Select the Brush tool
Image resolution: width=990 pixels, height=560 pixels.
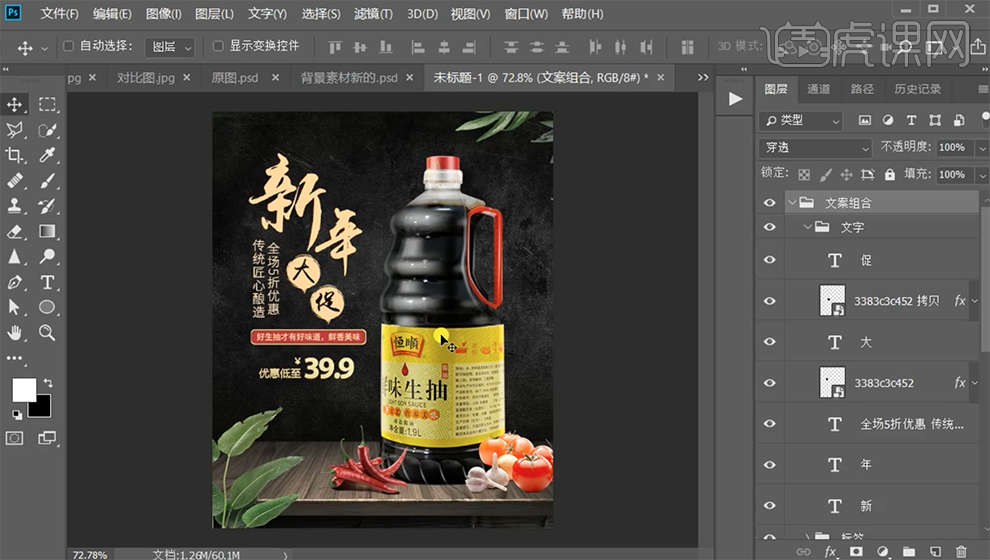[x=47, y=181]
